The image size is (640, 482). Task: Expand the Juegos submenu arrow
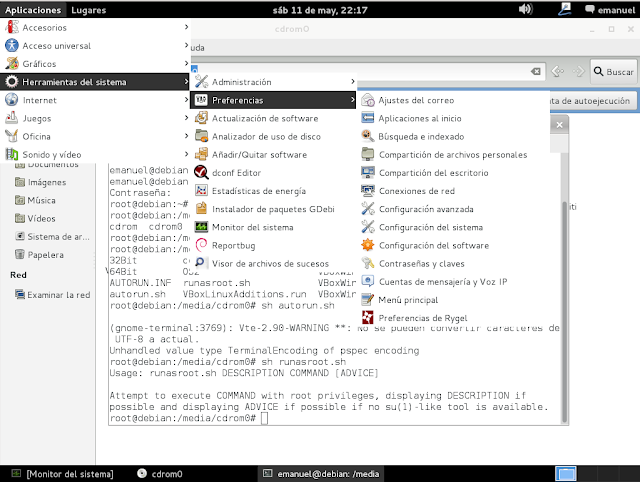[186, 118]
